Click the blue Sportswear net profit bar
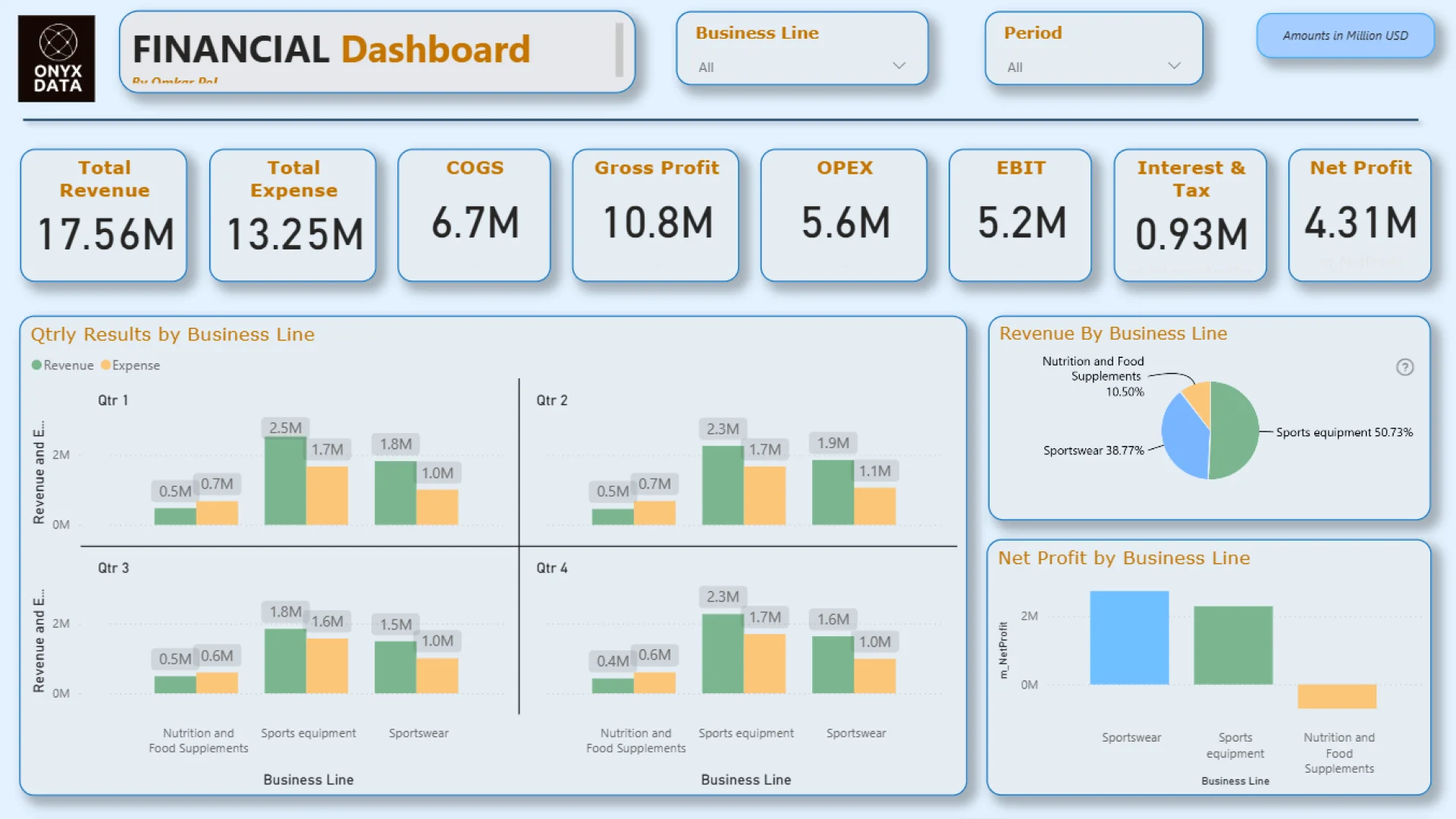This screenshot has width=1456, height=819. [1129, 638]
